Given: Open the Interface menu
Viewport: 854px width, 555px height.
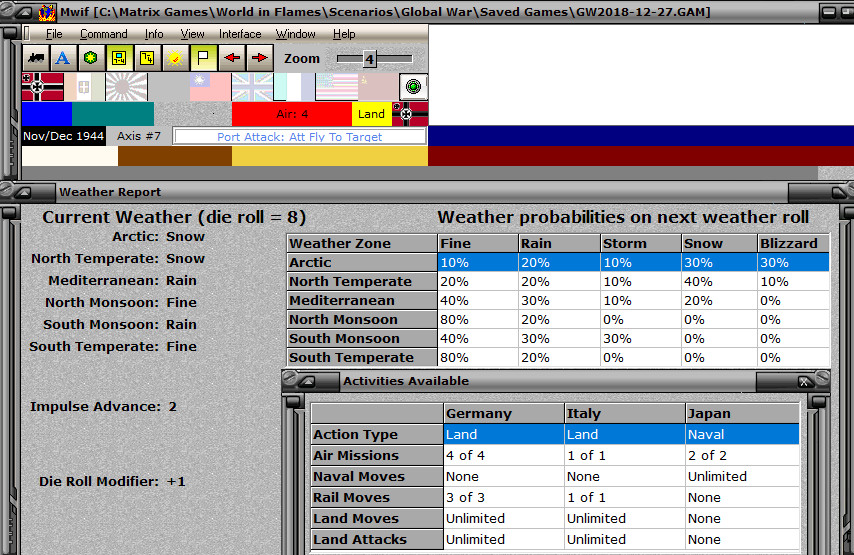Looking at the screenshot, I should click(240, 34).
